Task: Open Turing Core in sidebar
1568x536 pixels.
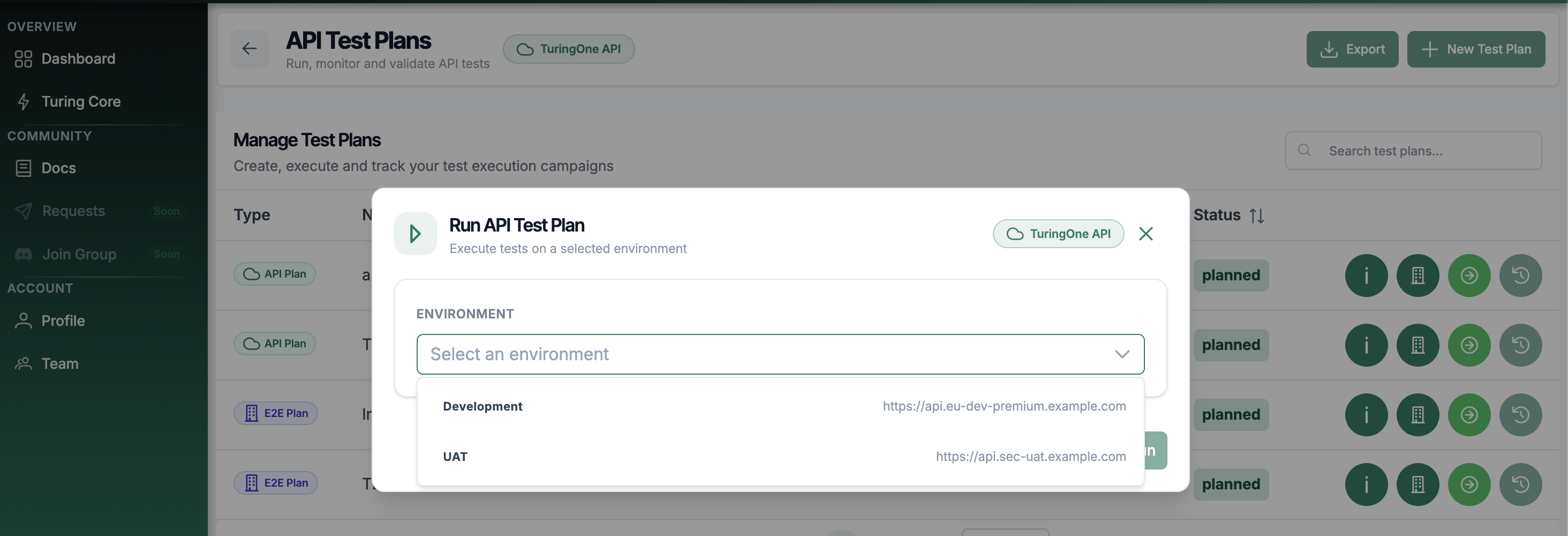Action: pos(80,101)
